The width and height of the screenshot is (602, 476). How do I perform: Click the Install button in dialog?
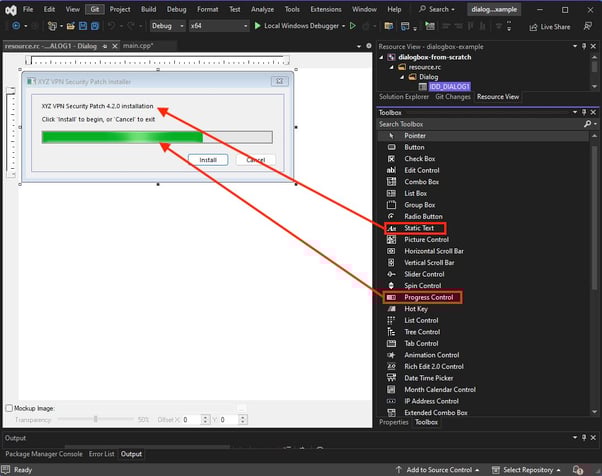tap(208, 160)
